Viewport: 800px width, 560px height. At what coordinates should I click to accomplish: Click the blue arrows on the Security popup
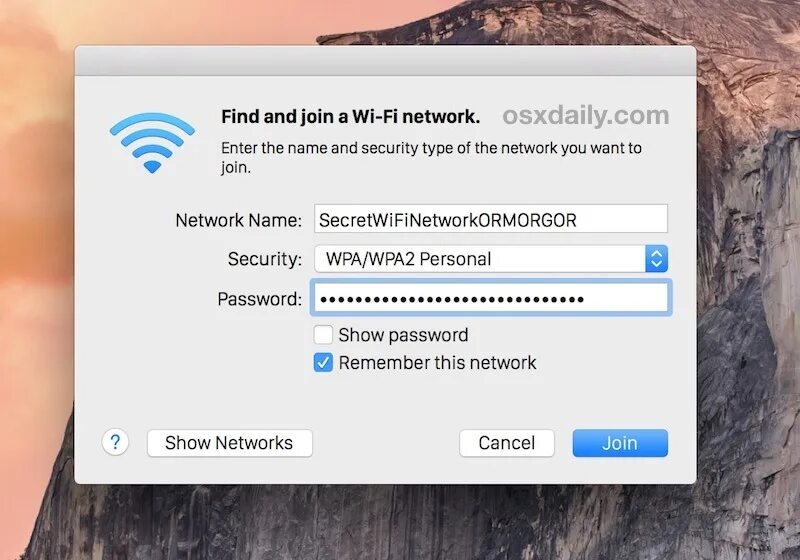(x=656, y=259)
